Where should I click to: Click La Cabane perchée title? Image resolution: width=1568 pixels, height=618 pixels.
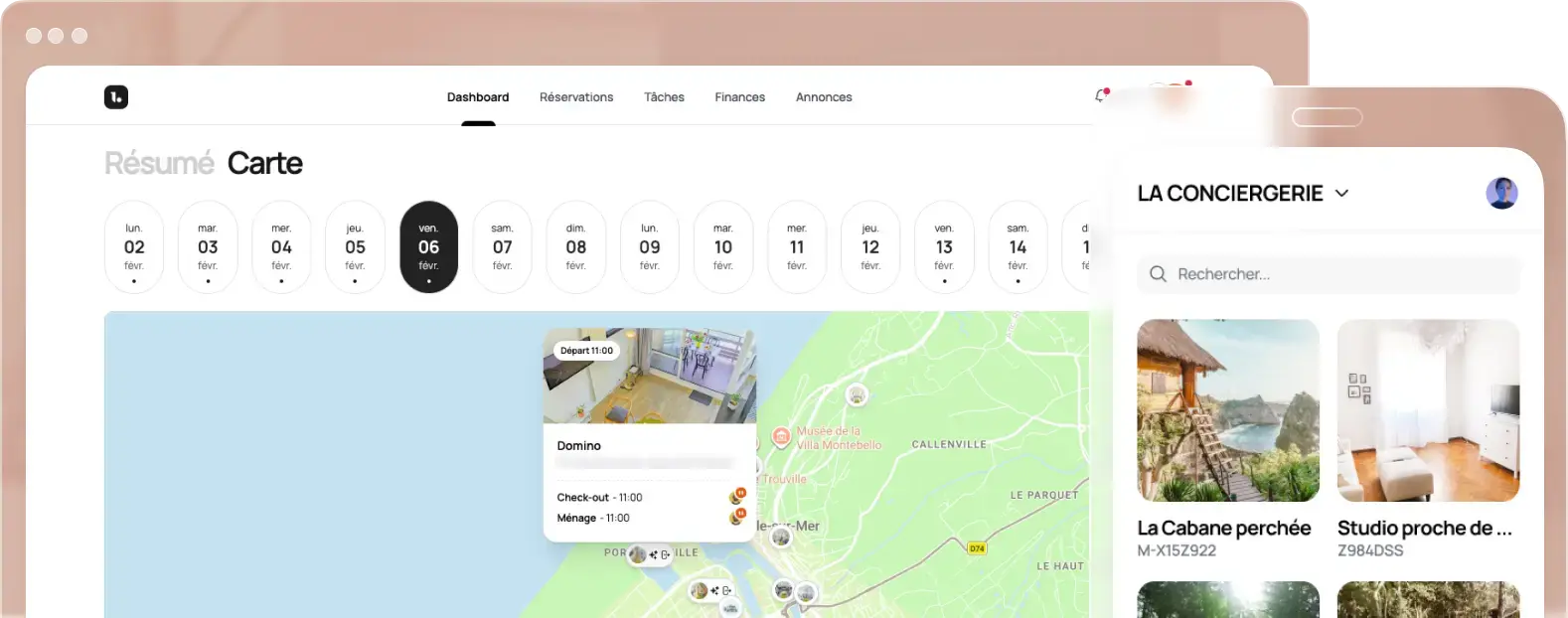point(1224,529)
